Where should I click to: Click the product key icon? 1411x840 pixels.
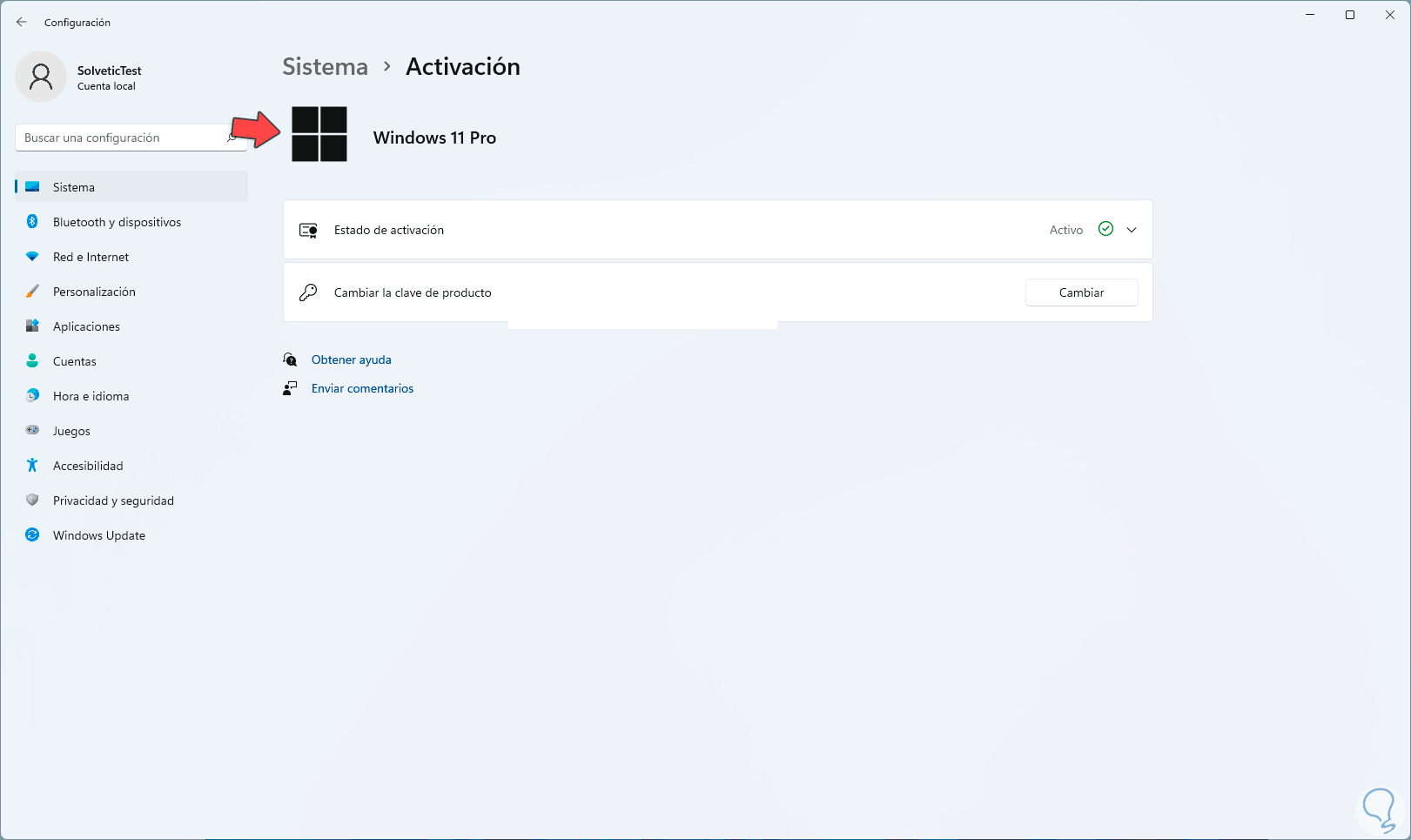pyautogui.click(x=308, y=292)
